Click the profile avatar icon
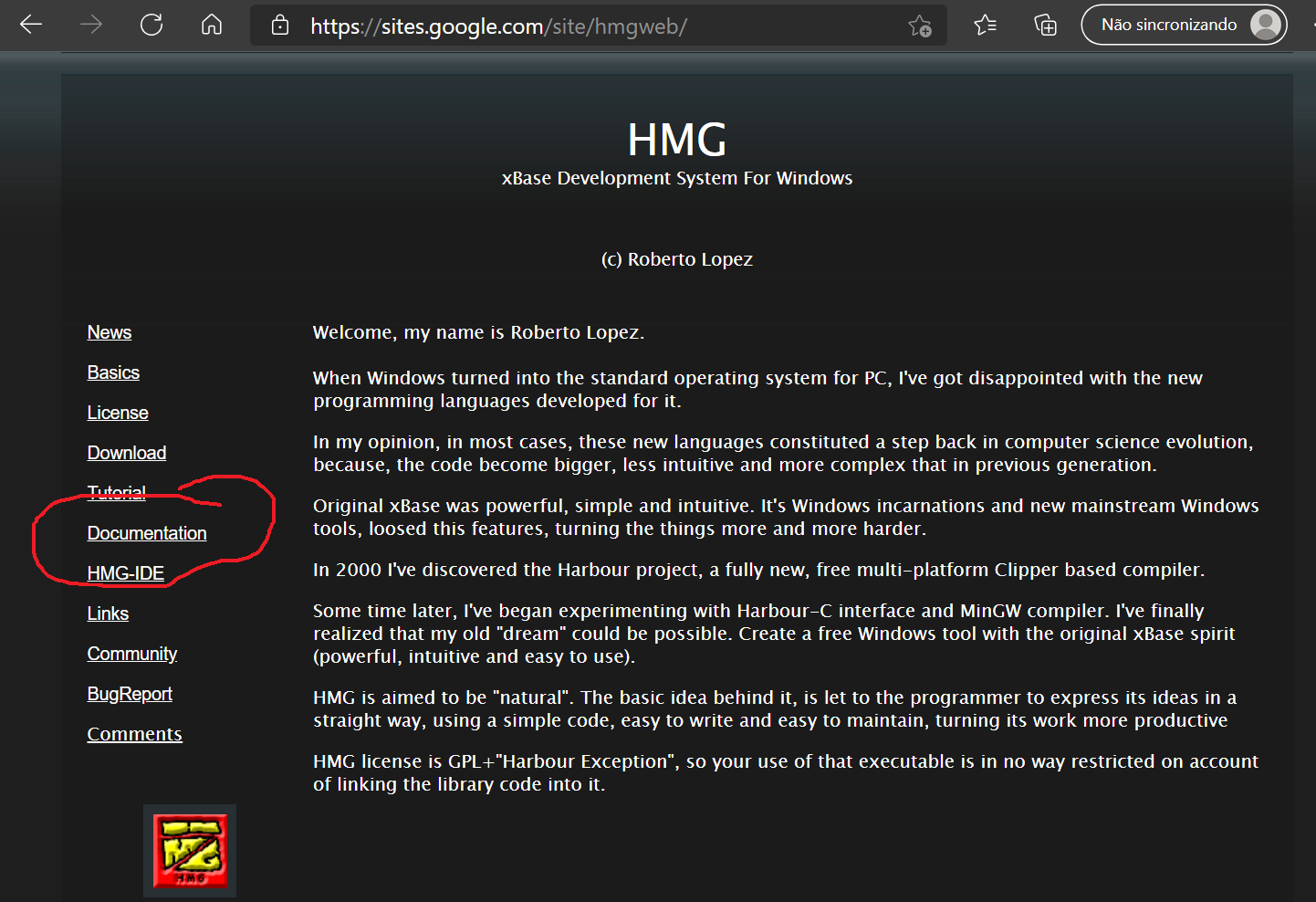Image resolution: width=1316 pixels, height=902 pixels. click(1266, 25)
